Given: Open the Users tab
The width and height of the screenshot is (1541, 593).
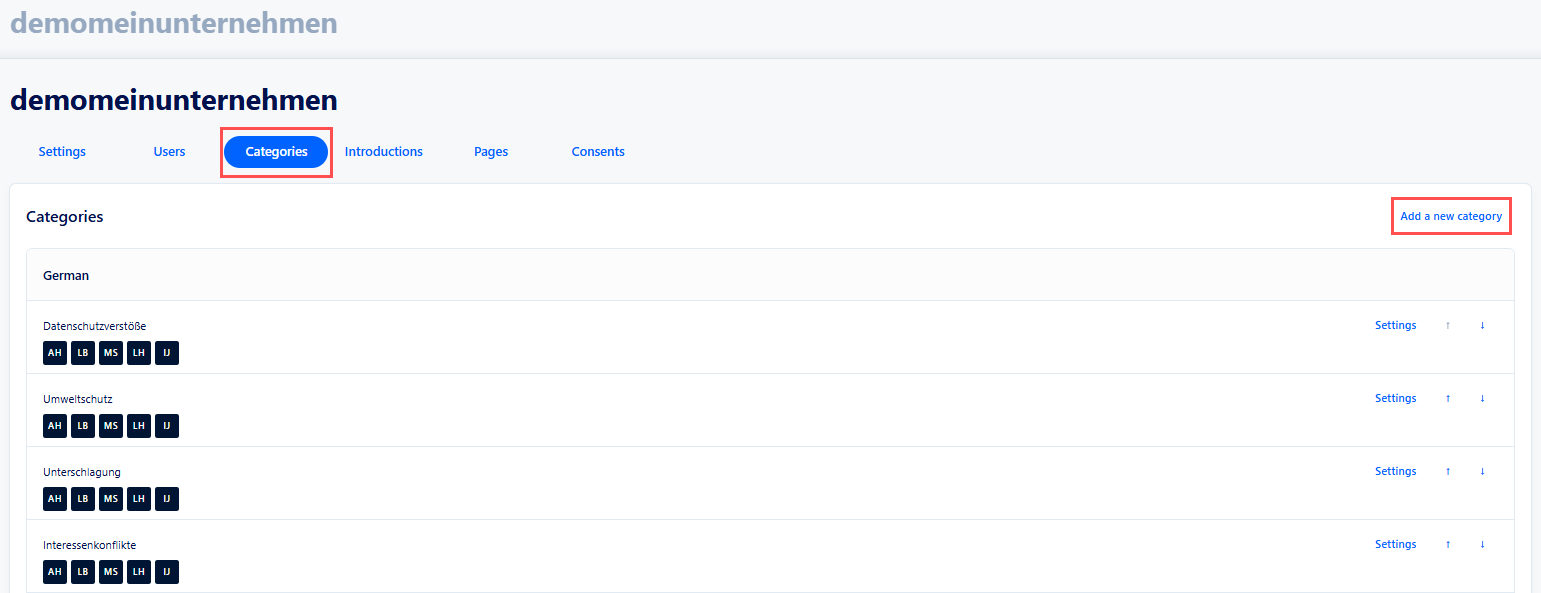Looking at the screenshot, I should tap(169, 152).
